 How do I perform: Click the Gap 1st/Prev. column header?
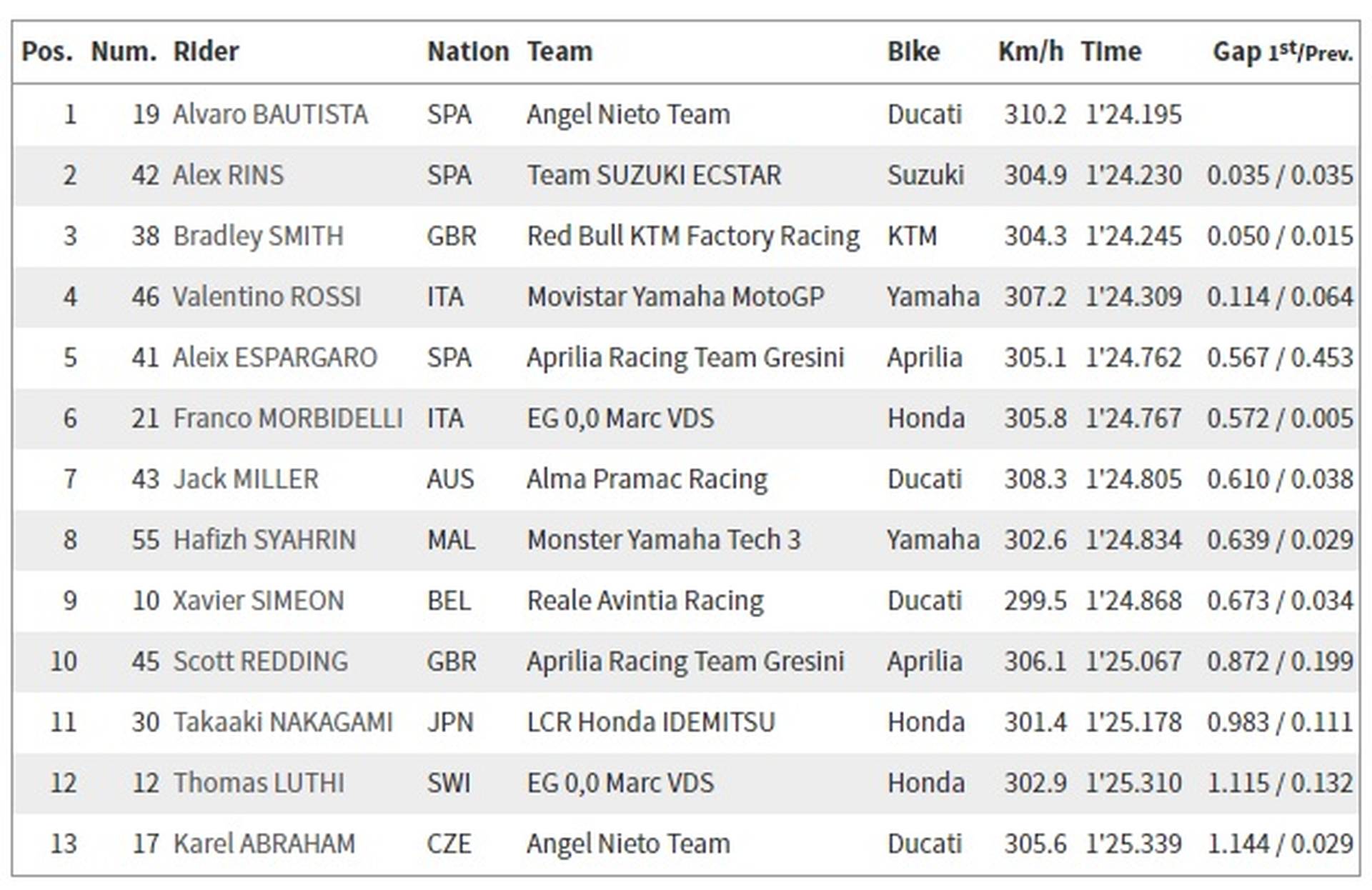tap(1283, 52)
